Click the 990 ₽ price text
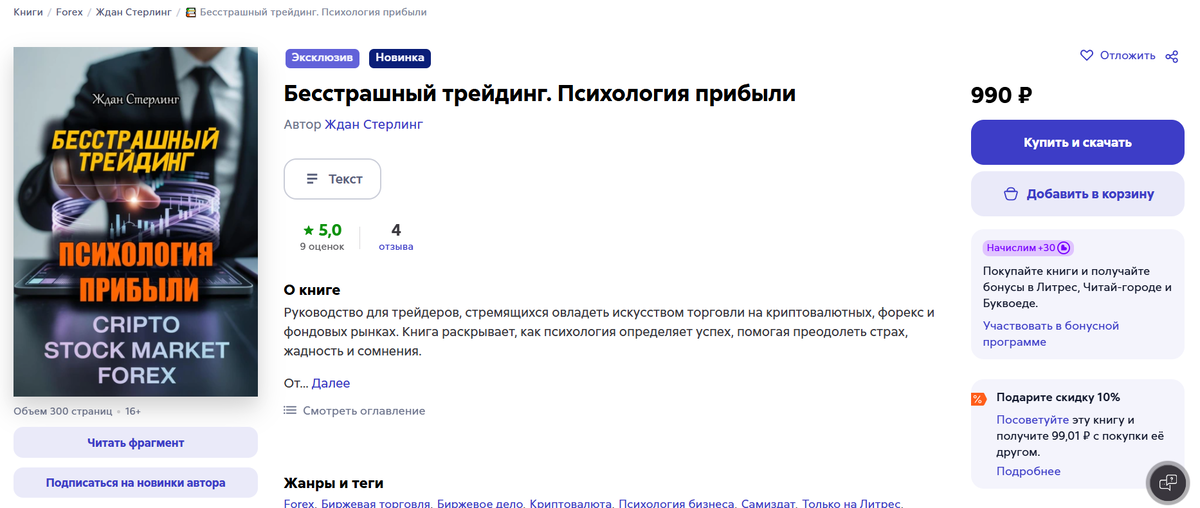Viewport: 1200px width, 508px height. 1001,95
